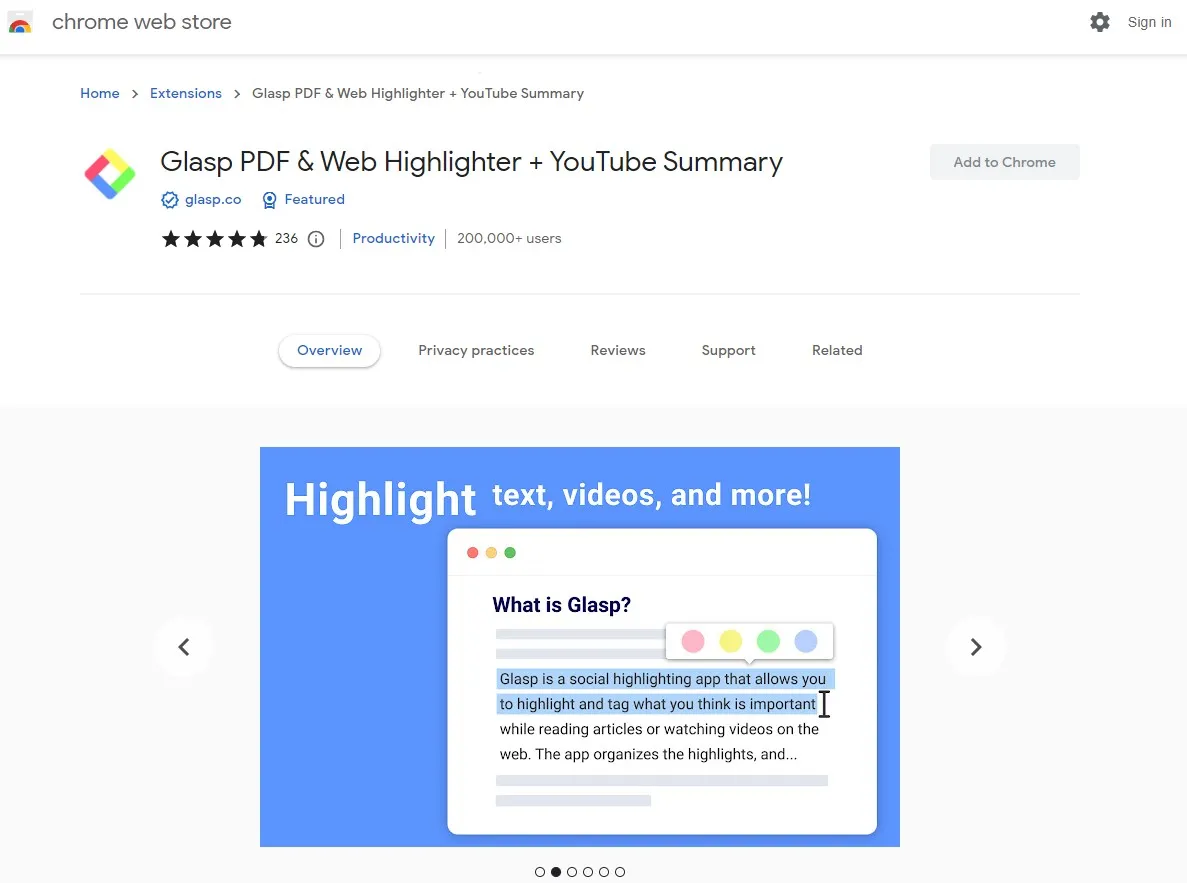Viewport: 1187px width, 883px height.
Task: Click the Chrome Web Store rainbow logo
Action: pos(20,22)
